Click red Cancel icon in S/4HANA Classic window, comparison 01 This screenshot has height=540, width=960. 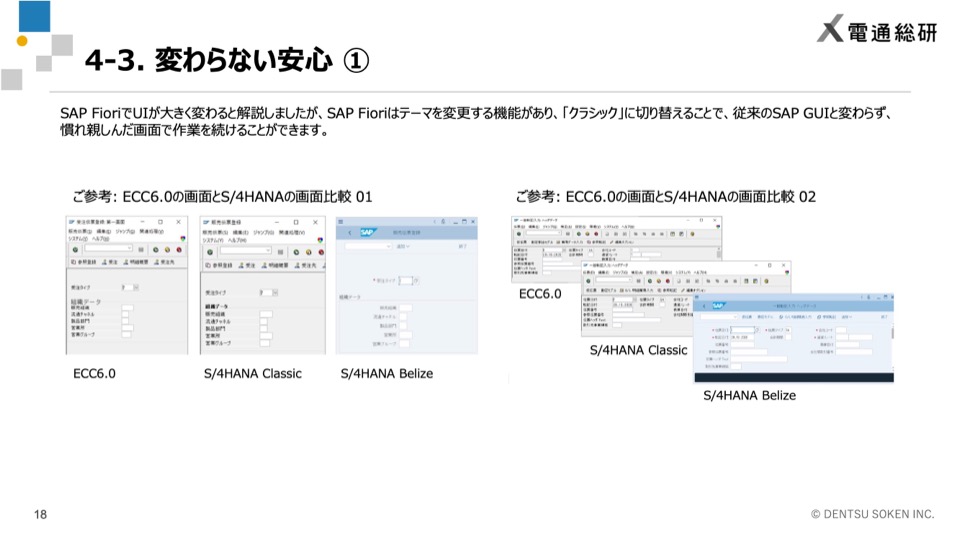tap(321, 252)
